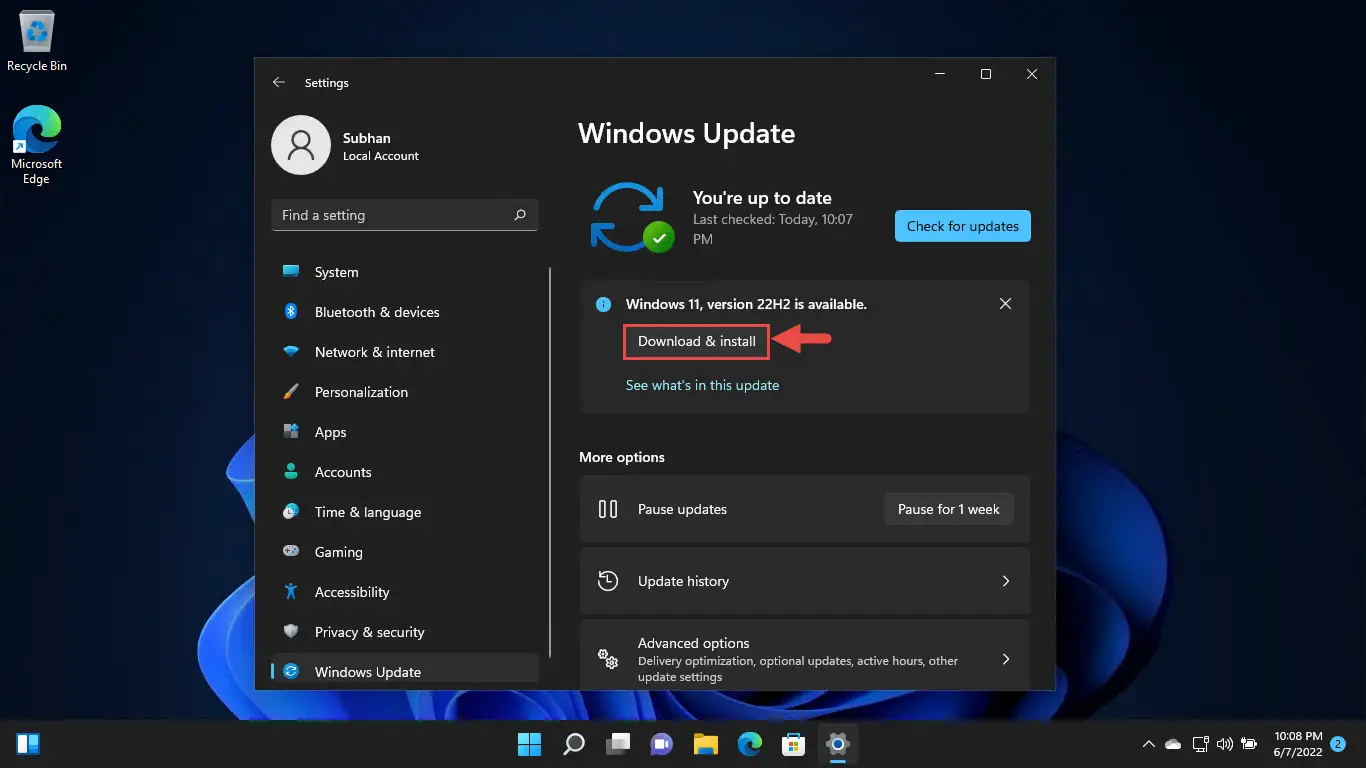The width and height of the screenshot is (1366, 768).
Task: Open Personalization settings
Action: pos(405,392)
